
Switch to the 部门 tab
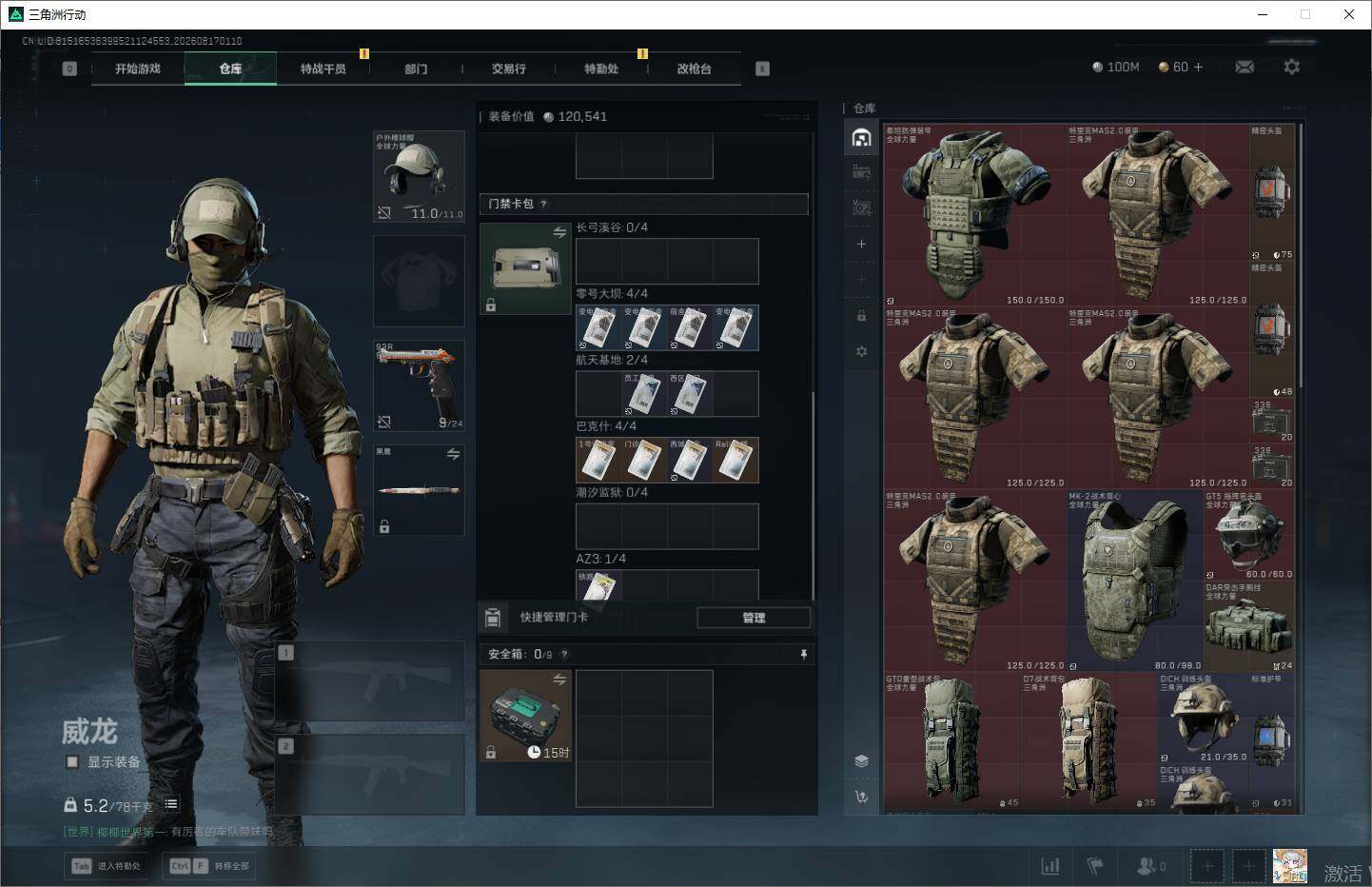point(416,69)
